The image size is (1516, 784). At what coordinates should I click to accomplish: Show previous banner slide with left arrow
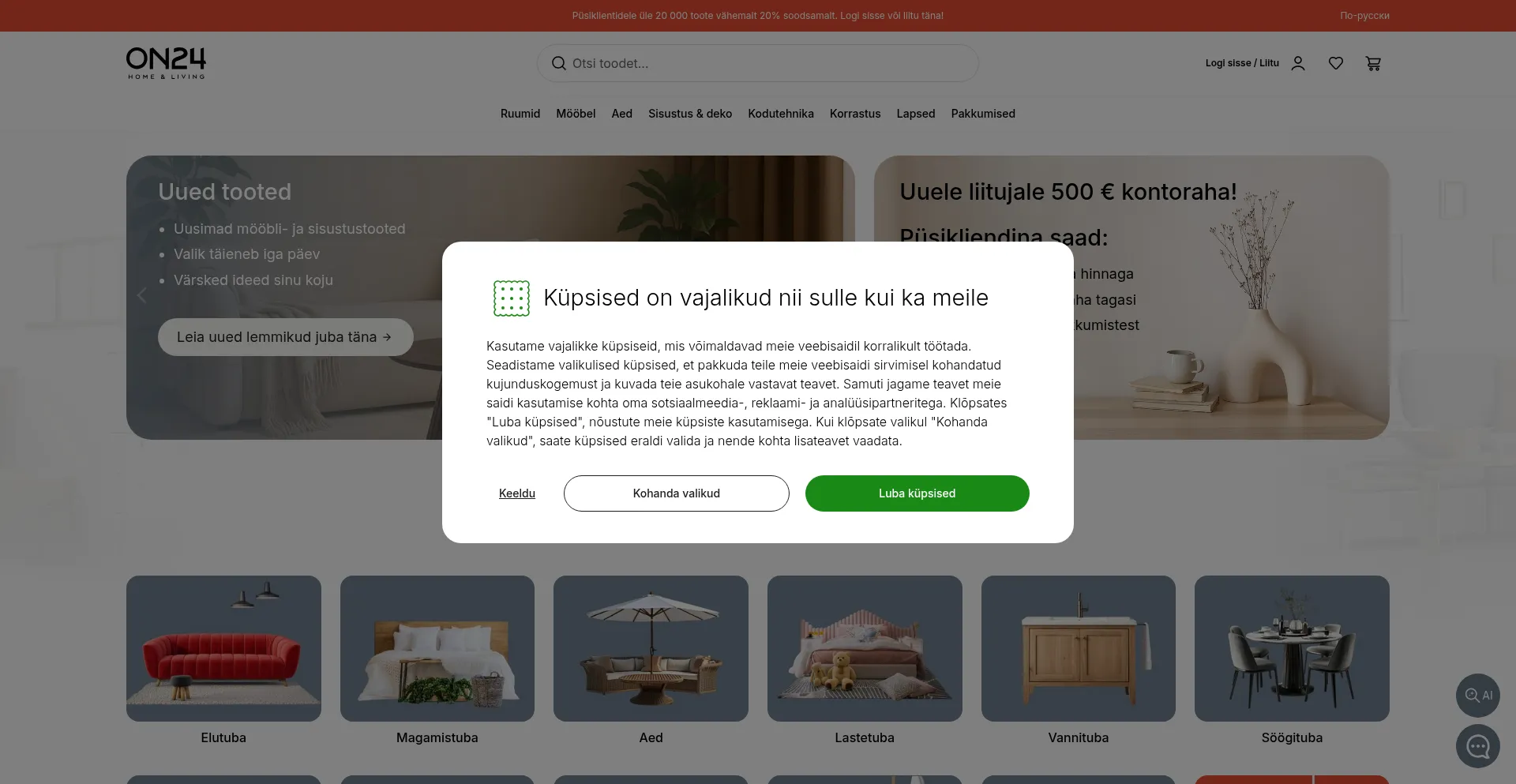pyautogui.click(x=142, y=295)
